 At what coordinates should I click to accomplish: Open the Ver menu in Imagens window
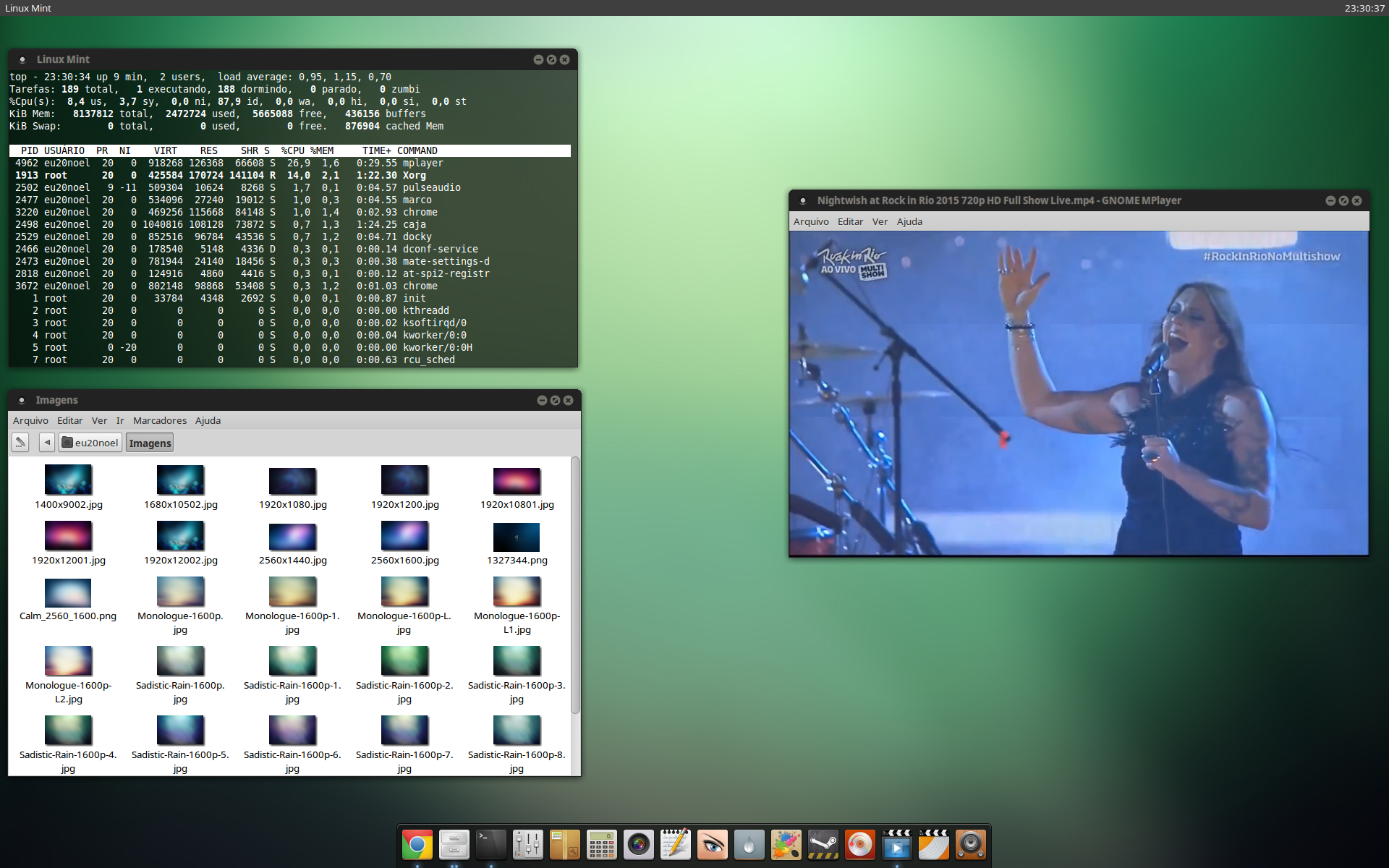click(x=99, y=420)
